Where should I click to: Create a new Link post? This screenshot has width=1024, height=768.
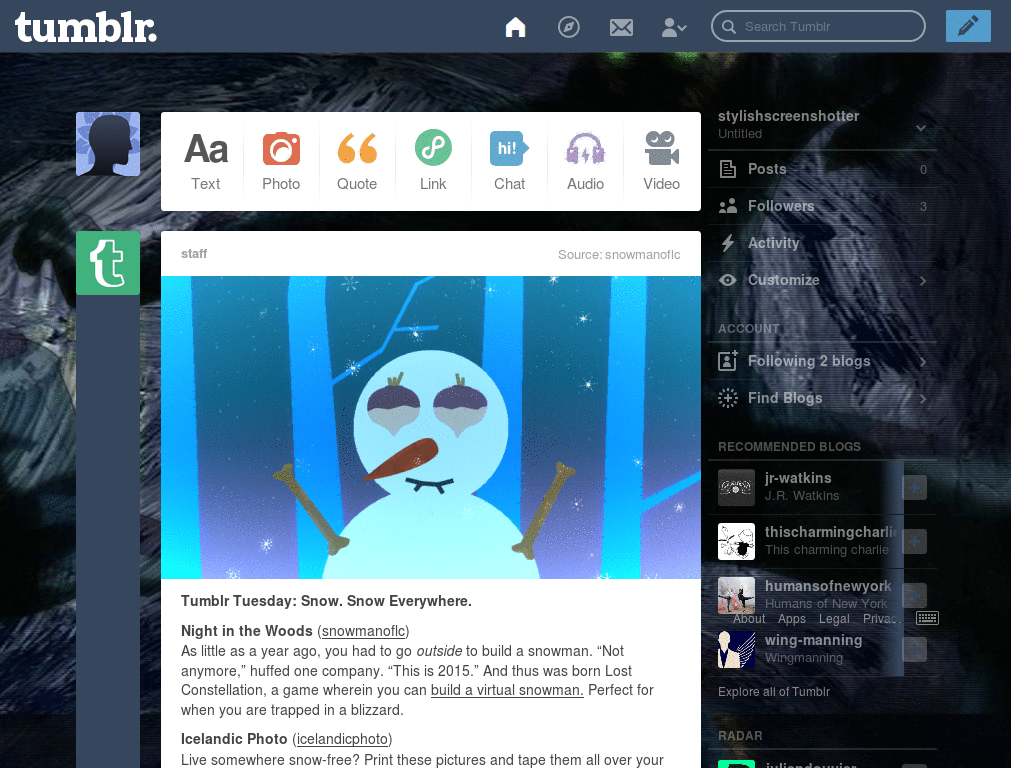[x=433, y=161]
